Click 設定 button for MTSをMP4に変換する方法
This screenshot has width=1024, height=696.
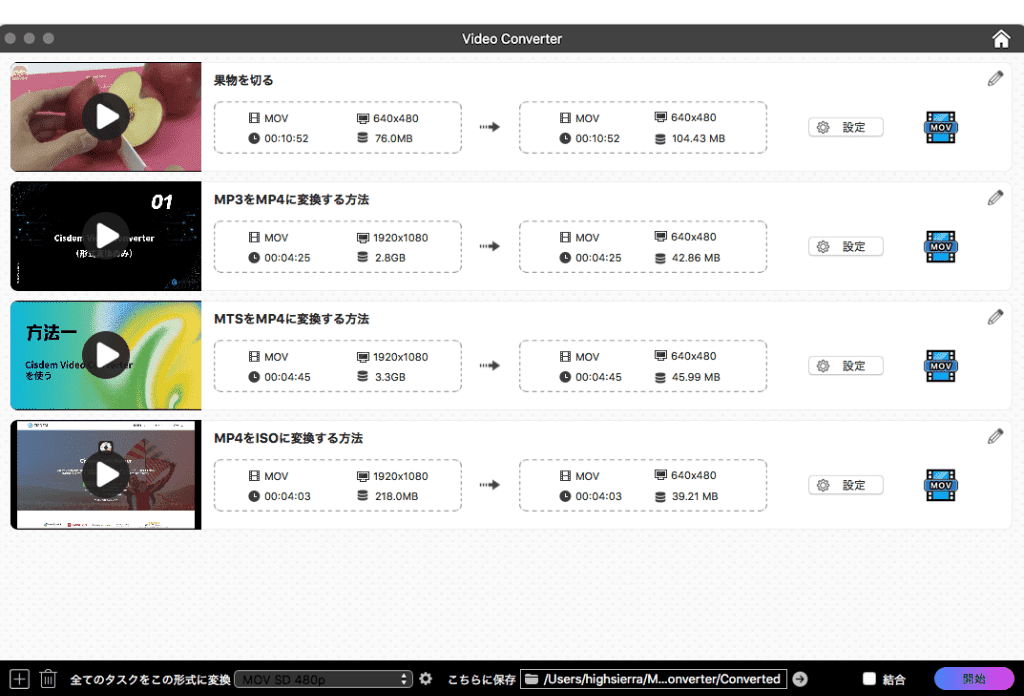pos(845,366)
